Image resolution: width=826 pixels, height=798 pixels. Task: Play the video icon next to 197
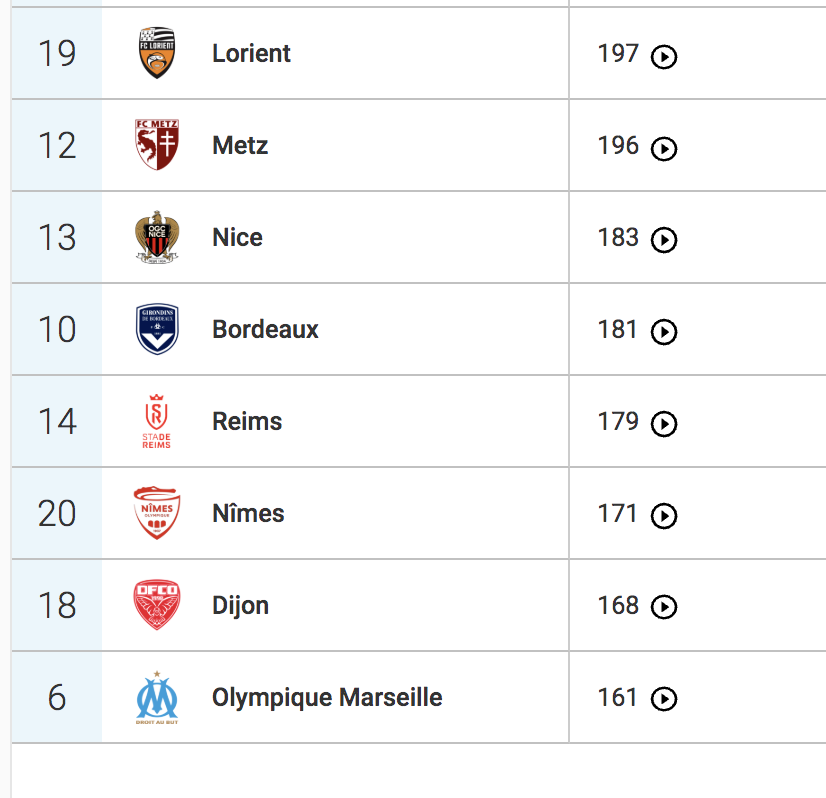pyautogui.click(x=664, y=56)
